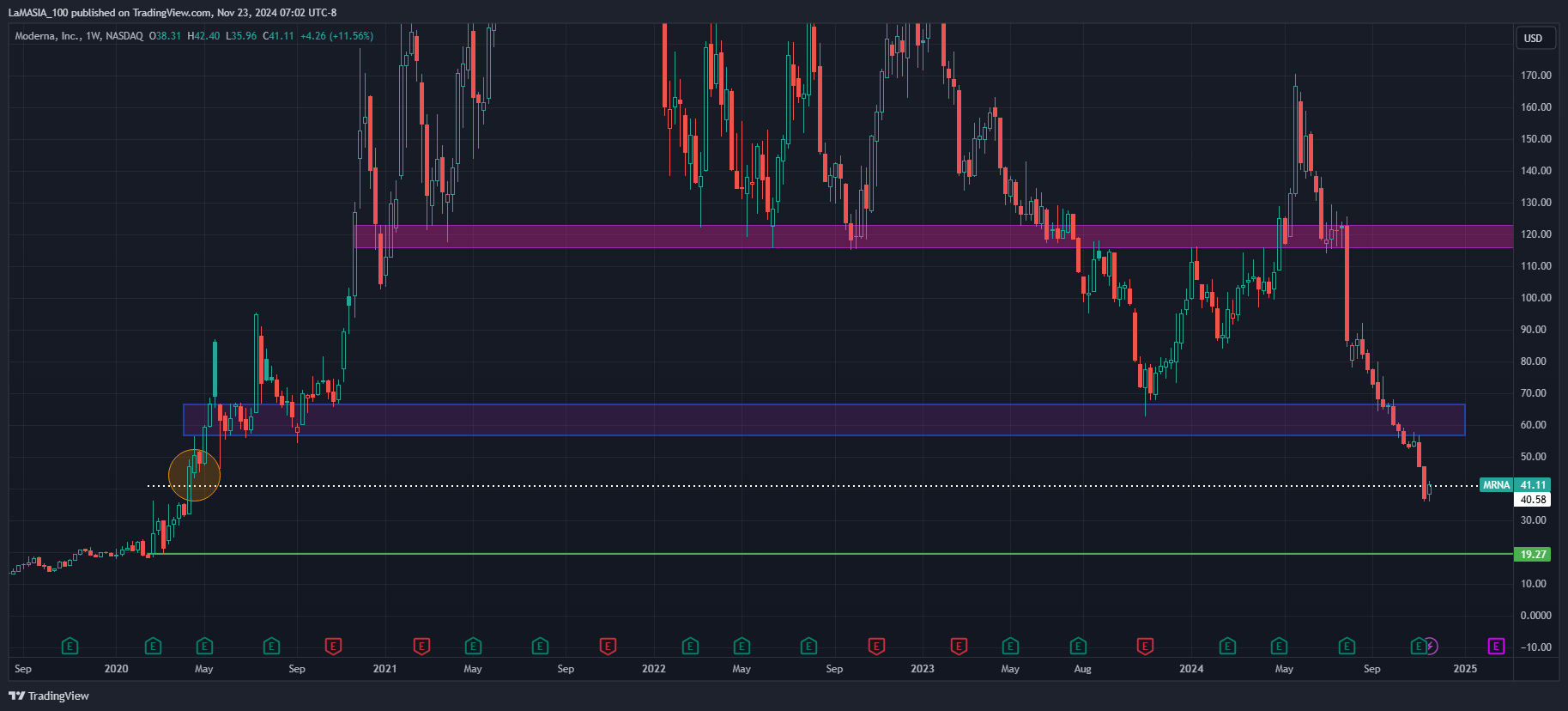Click the C41.11 close value
The image size is (1568, 711).
point(278,36)
